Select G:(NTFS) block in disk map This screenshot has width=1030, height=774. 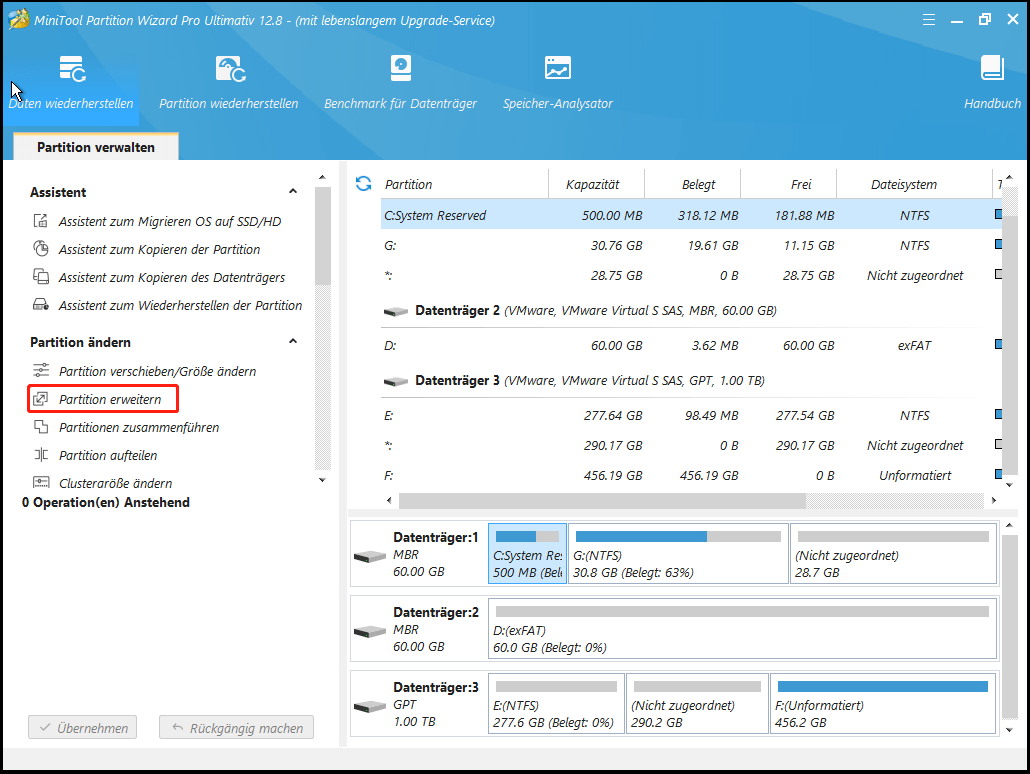pos(677,553)
